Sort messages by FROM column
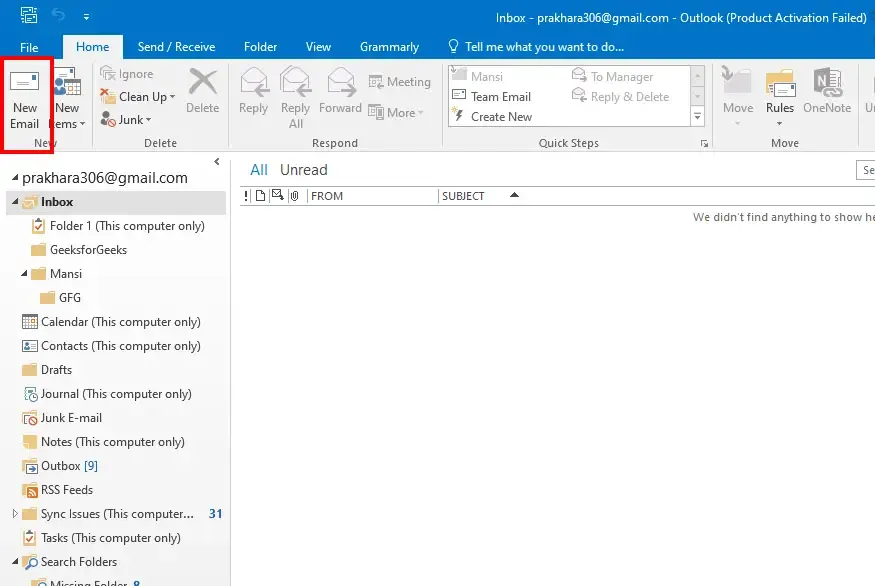The image size is (875, 586). tap(372, 196)
